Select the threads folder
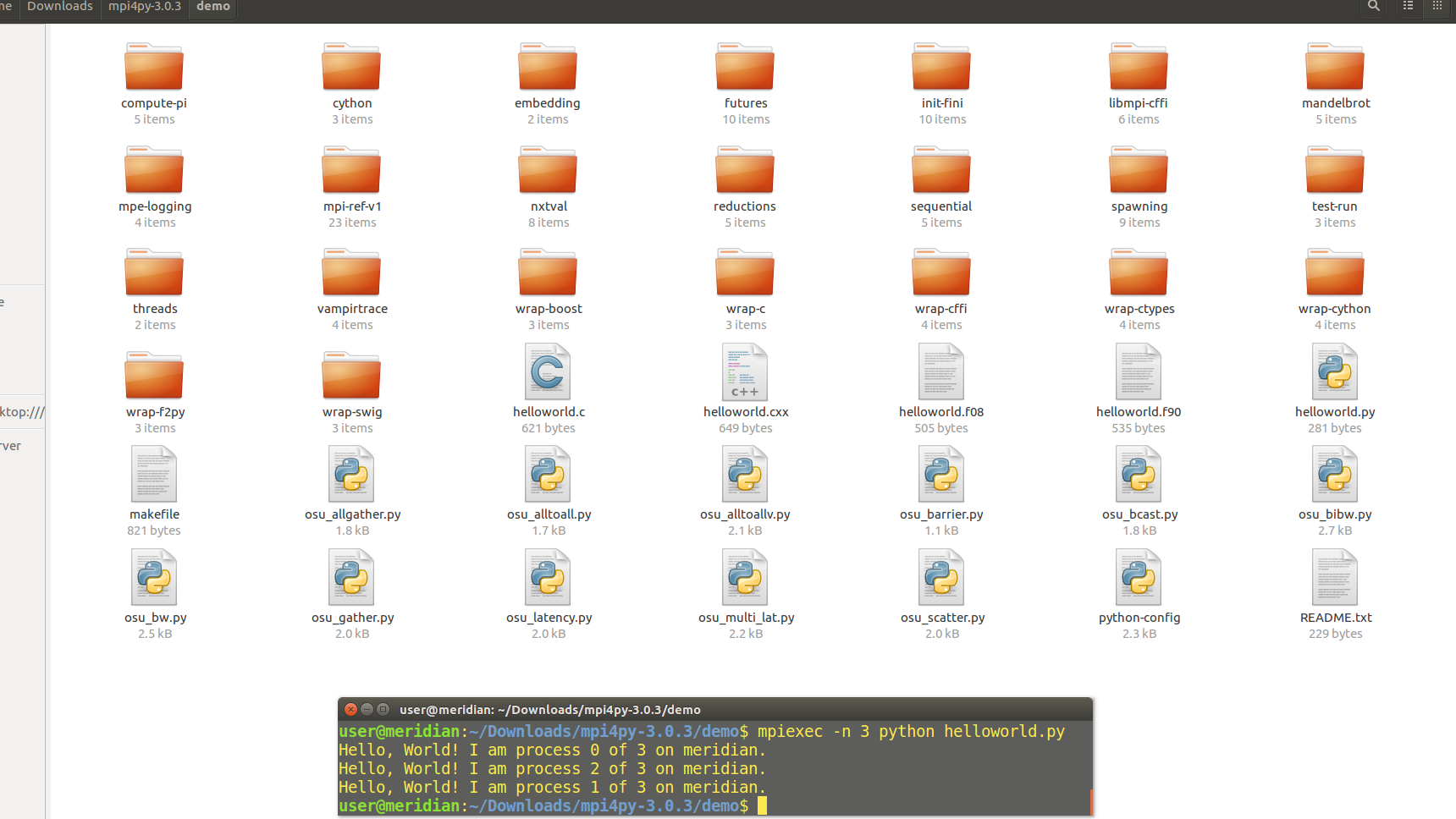Image resolution: width=1456 pixels, height=819 pixels. coord(154,272)
